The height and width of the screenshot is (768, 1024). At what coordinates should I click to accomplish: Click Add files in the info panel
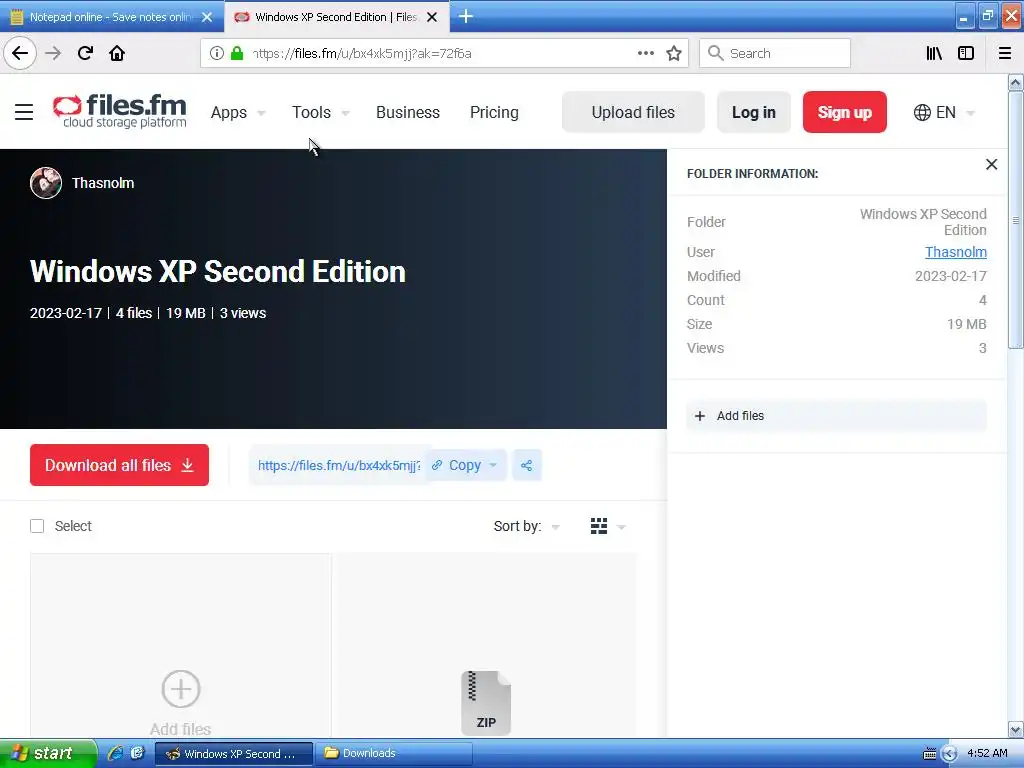click(x=836, y=416)
